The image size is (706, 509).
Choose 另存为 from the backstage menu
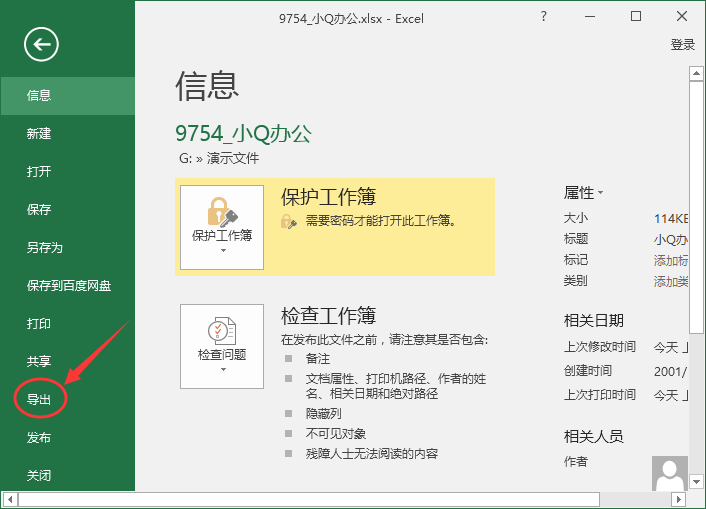tap(68, 248)
